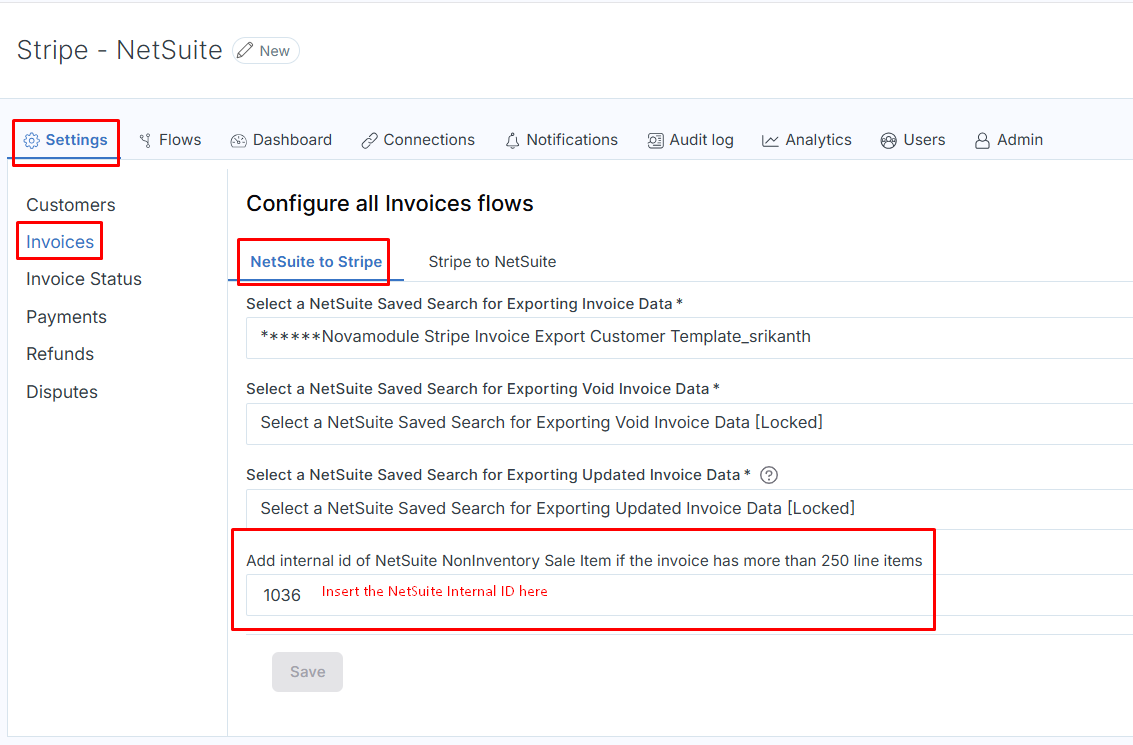Switch to Stripe to NetSuite tab
The image size is (1133, 745).
point(492,262)
